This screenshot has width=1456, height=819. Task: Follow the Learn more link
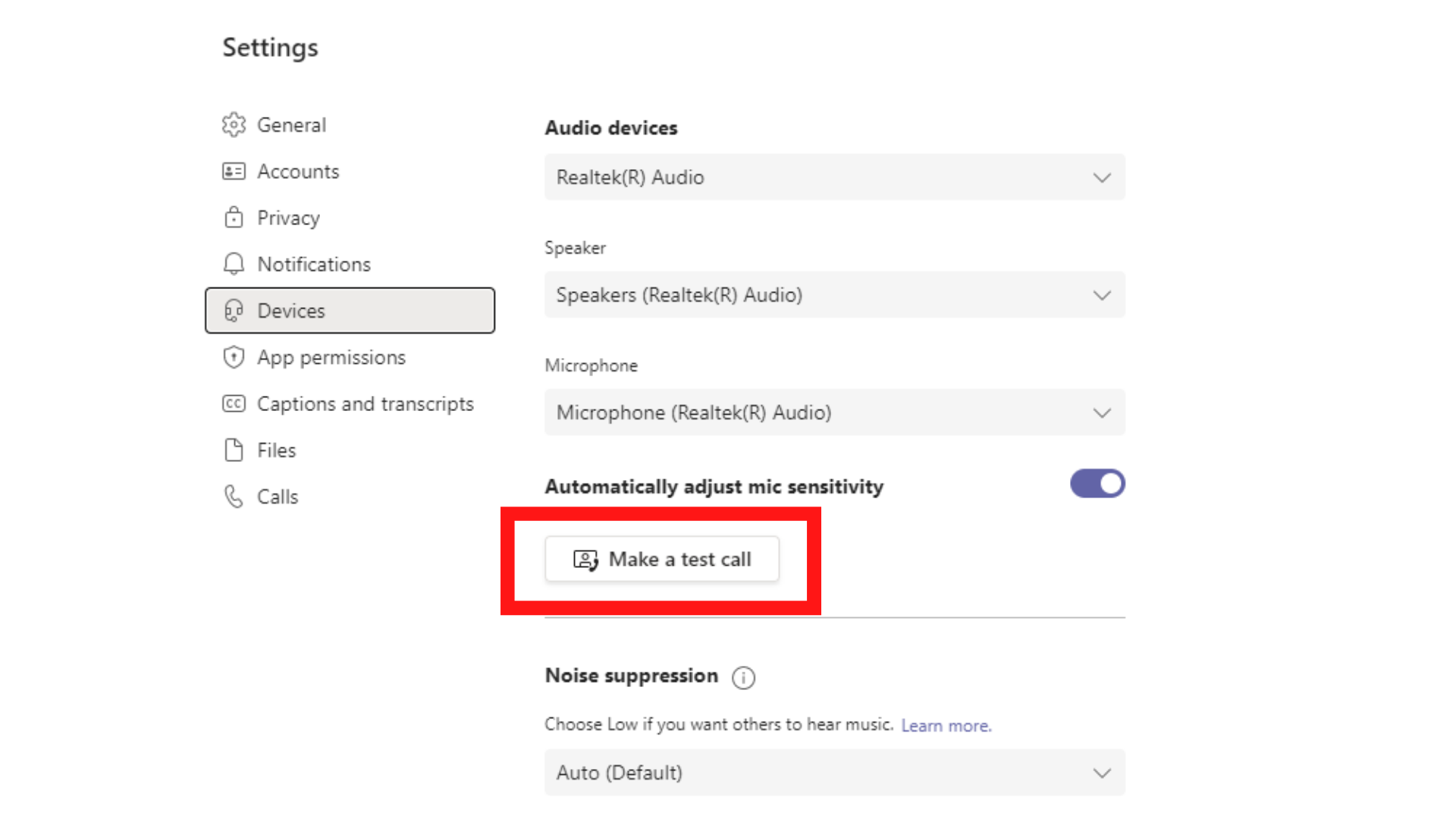(946, 726)
